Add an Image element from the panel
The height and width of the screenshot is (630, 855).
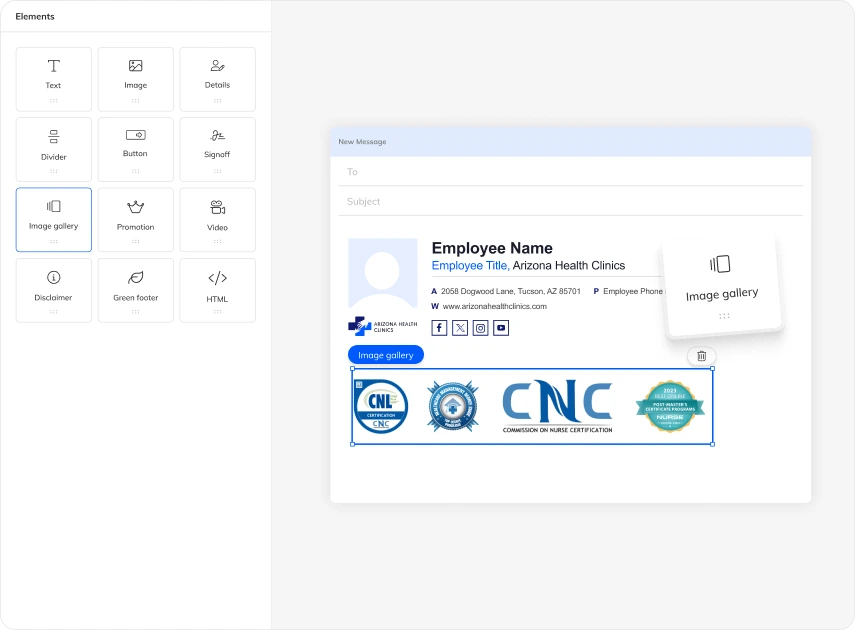135,79
